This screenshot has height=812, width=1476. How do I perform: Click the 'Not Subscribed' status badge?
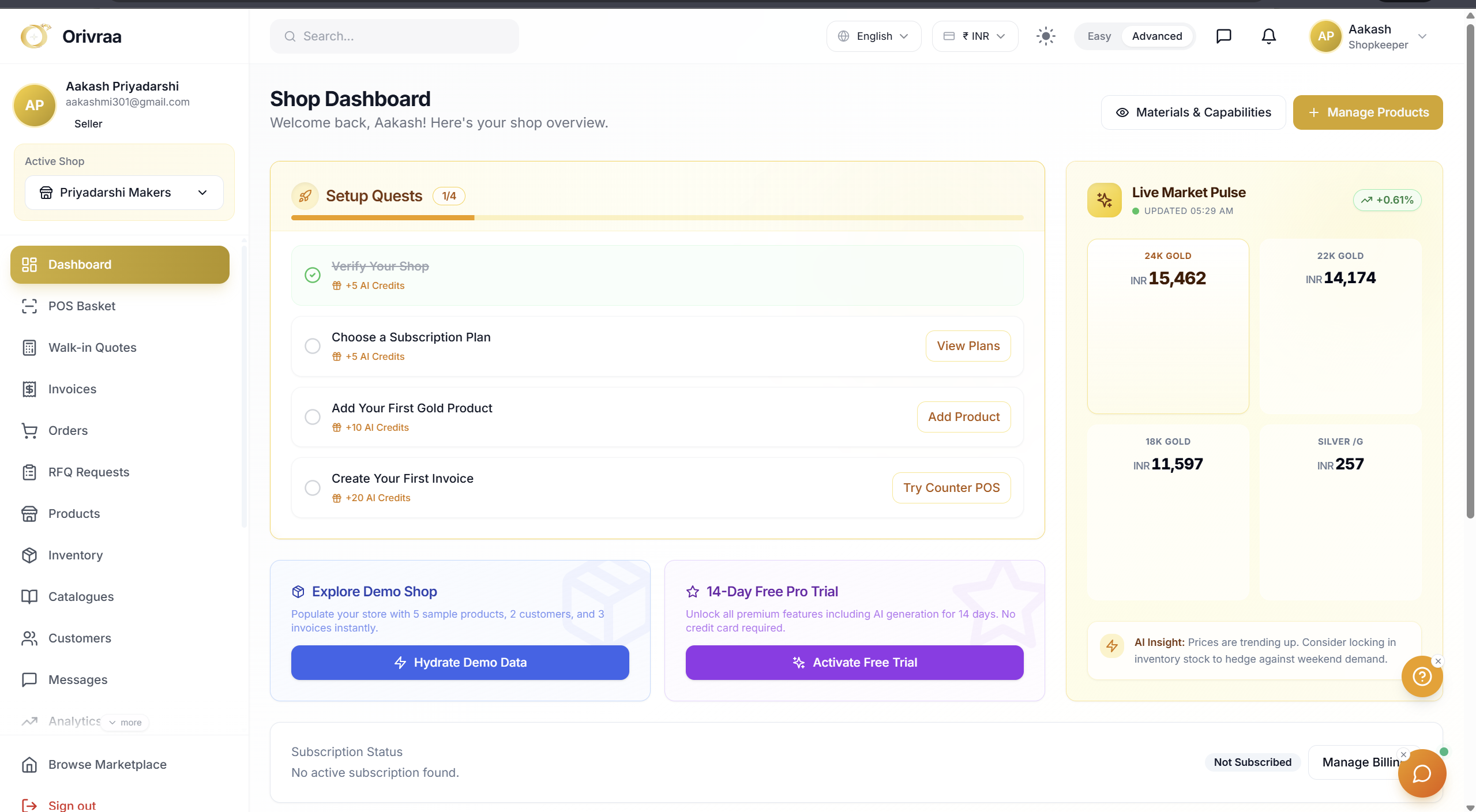1252,762
